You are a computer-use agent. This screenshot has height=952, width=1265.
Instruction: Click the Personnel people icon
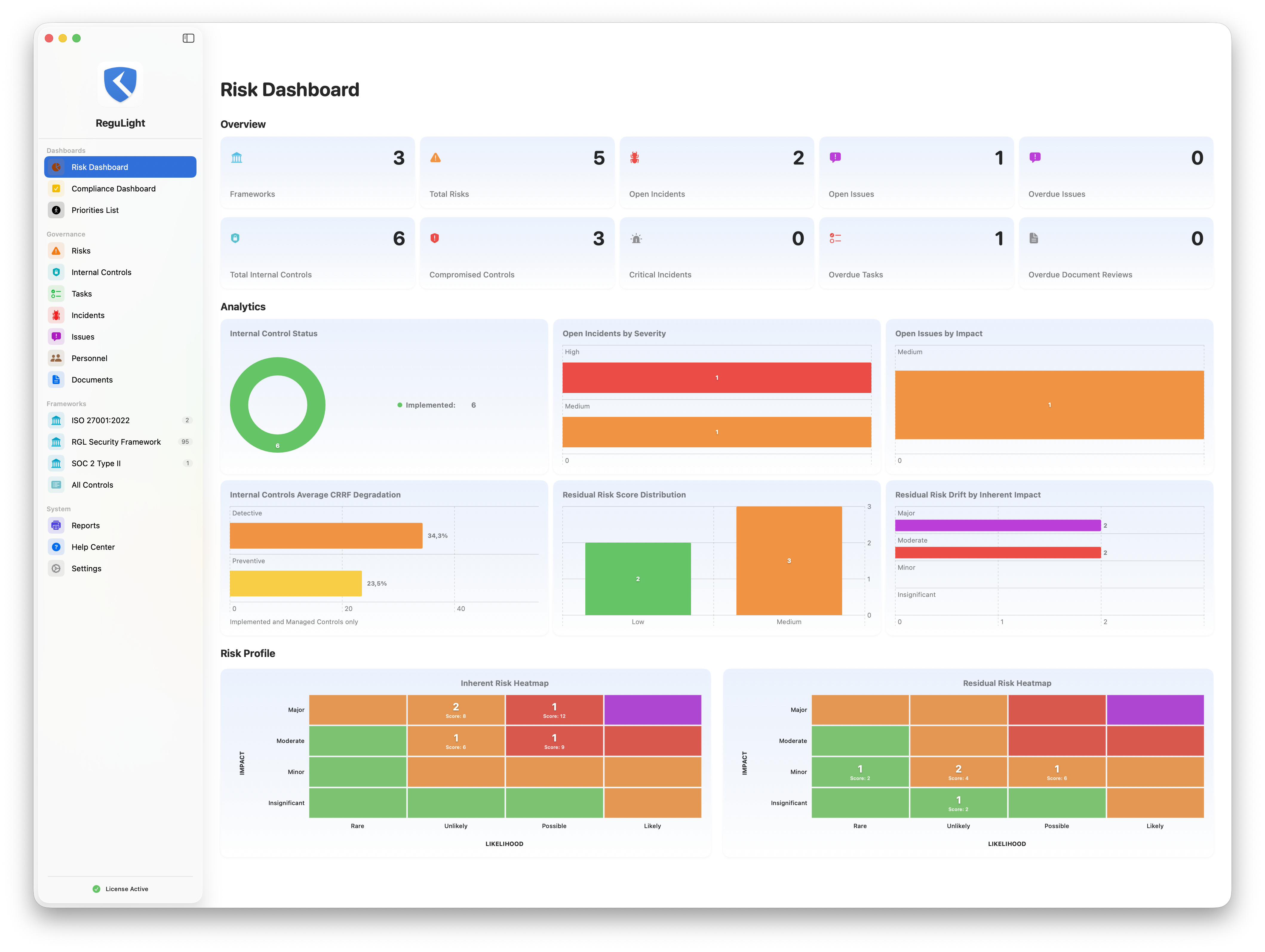pyautogui.click(x=56, y=359)
